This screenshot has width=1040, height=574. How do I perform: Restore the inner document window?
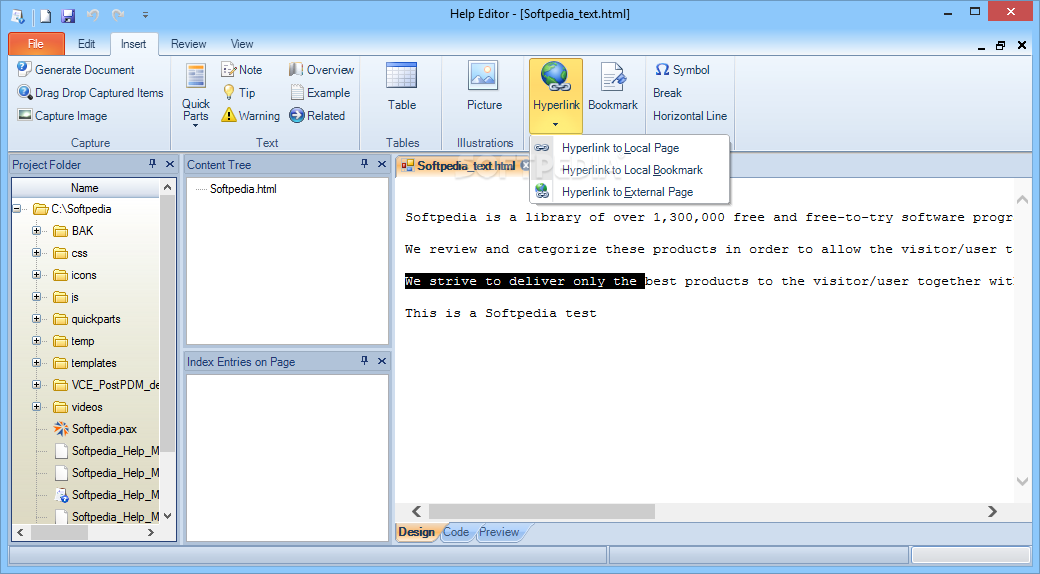pyautogui.click(x=1001, y=45)
